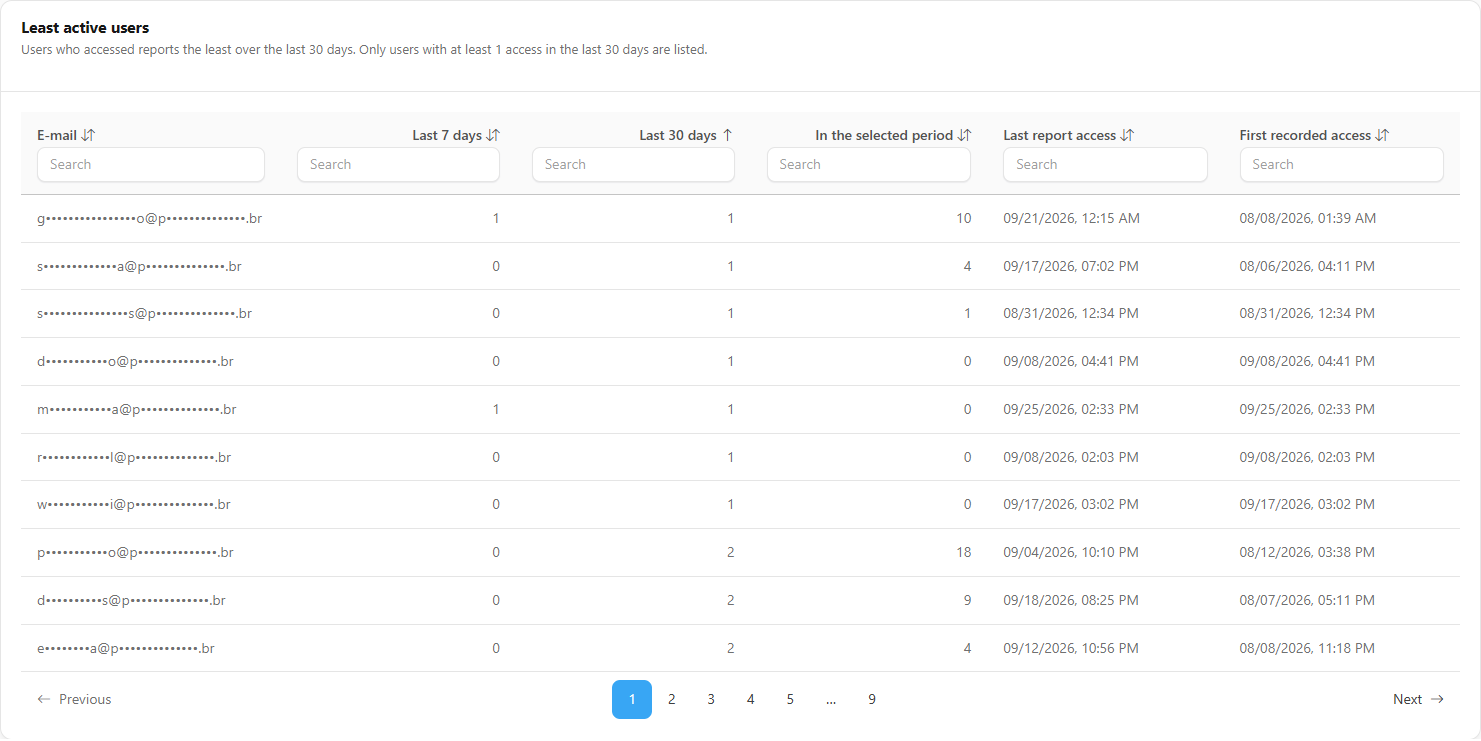The image size is (1481, 741).
Task: Select the e-mail beginning with e
Action: click(x=126, y=648)
